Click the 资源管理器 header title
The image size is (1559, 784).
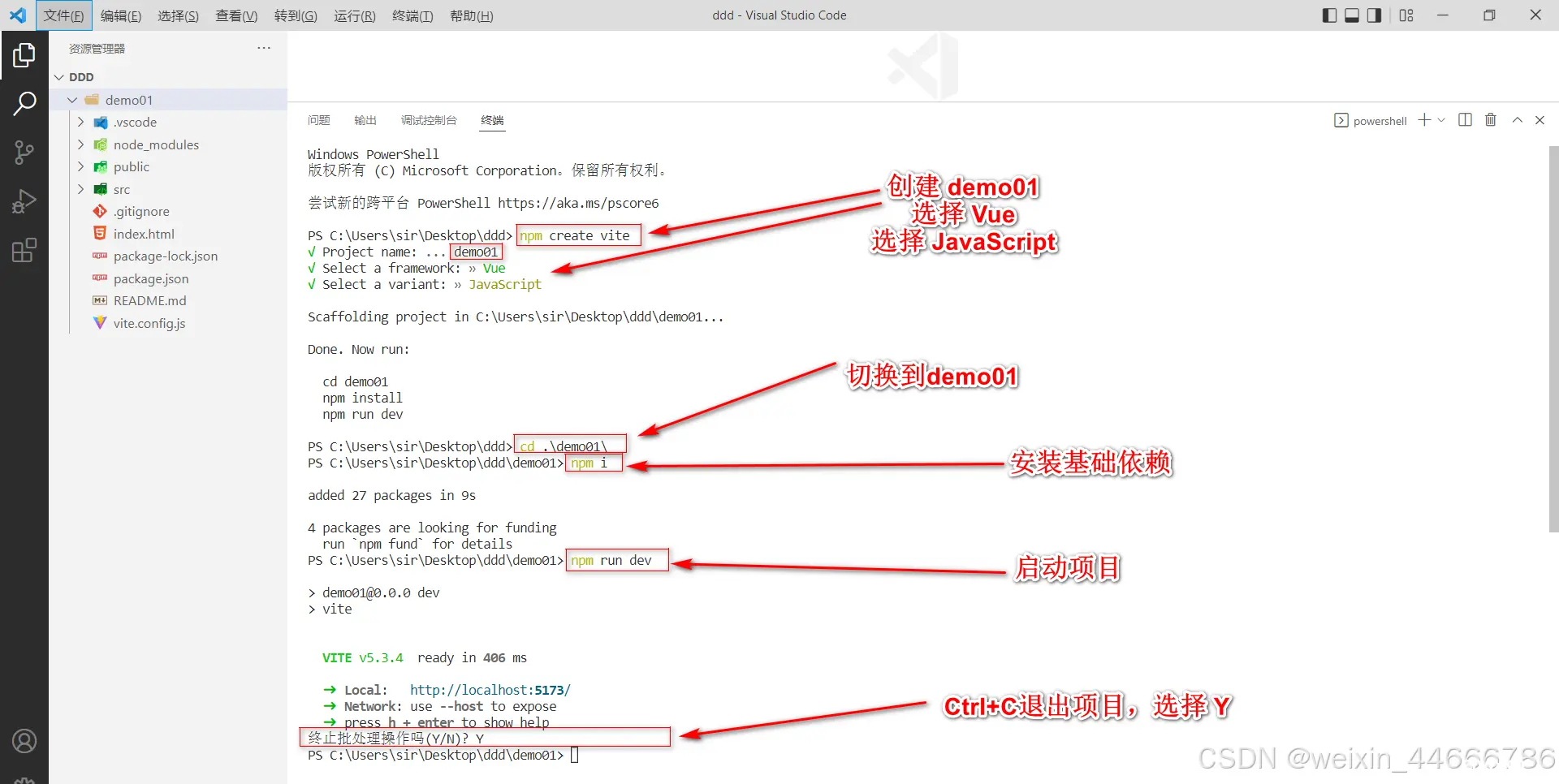tap(97, 49)
